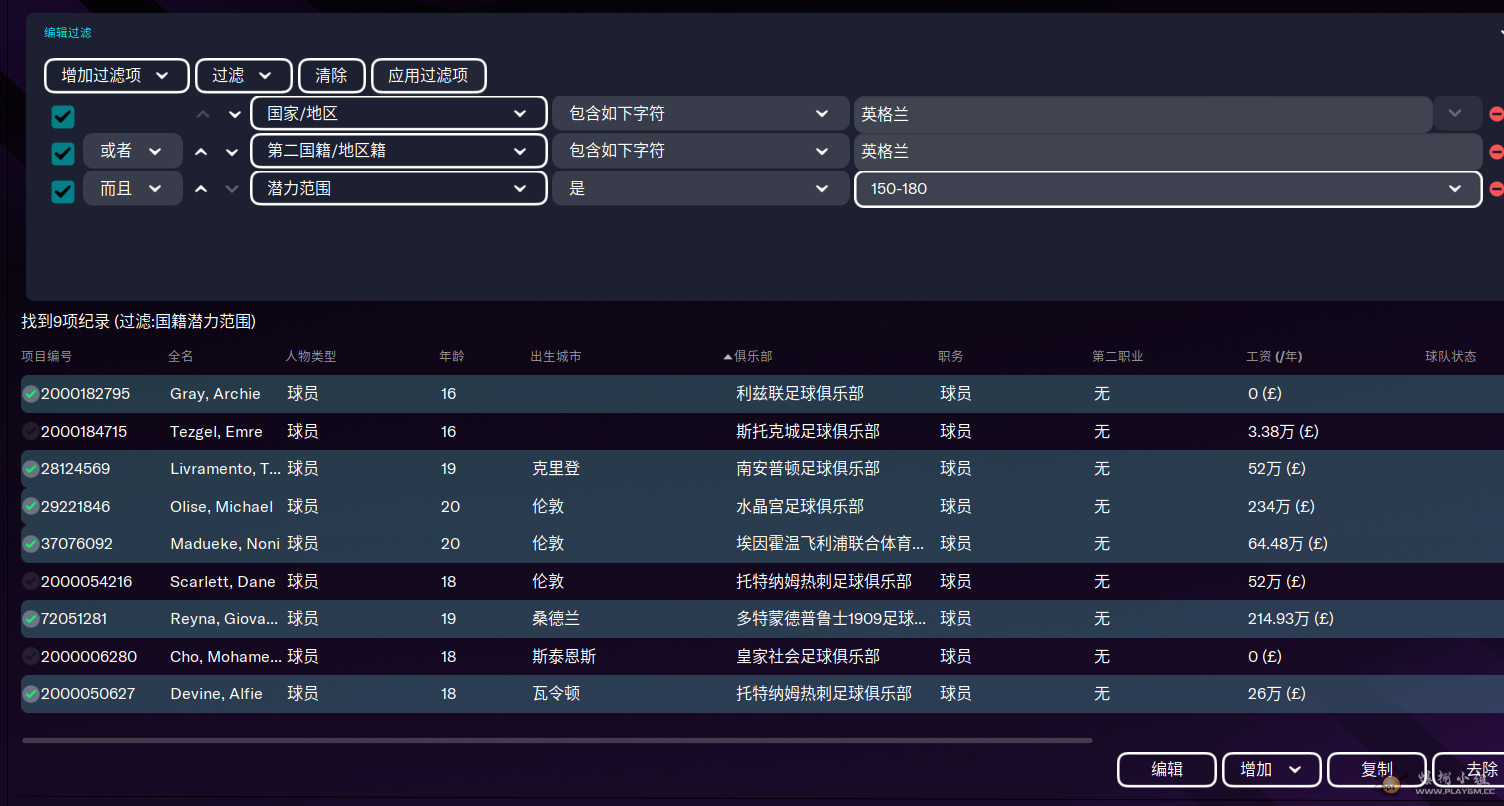Image resolution: width=1504 pixels, height=806 pixels.
Task: Click the 214.93万 (£) wage cell
Action: click(1291, 618)
